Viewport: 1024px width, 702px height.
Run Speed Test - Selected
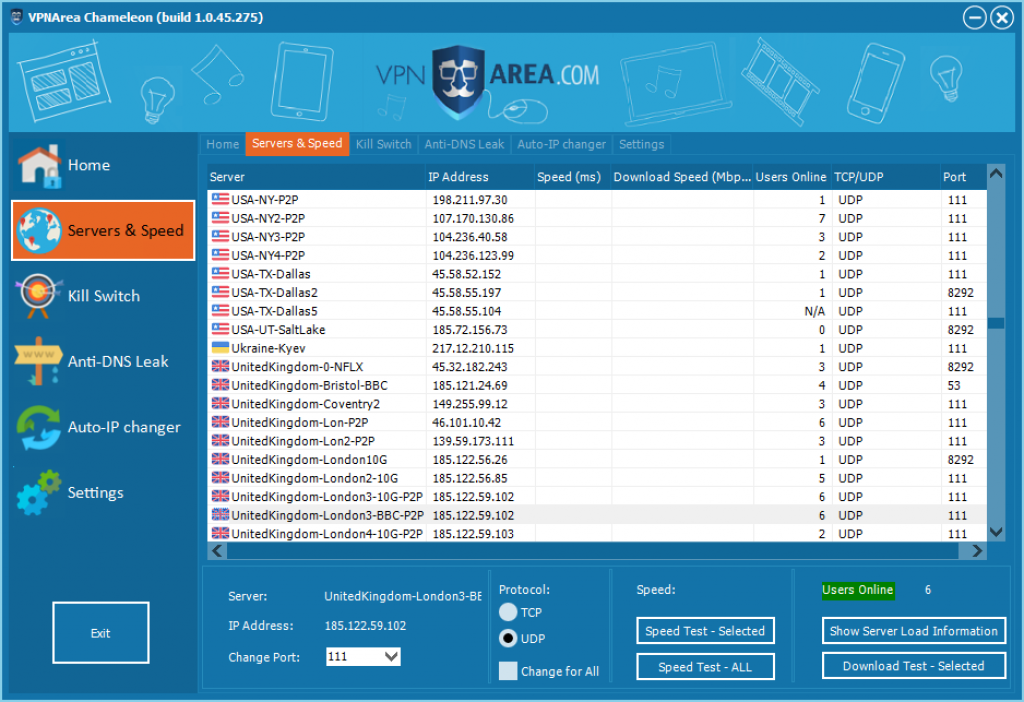(705, 631)
